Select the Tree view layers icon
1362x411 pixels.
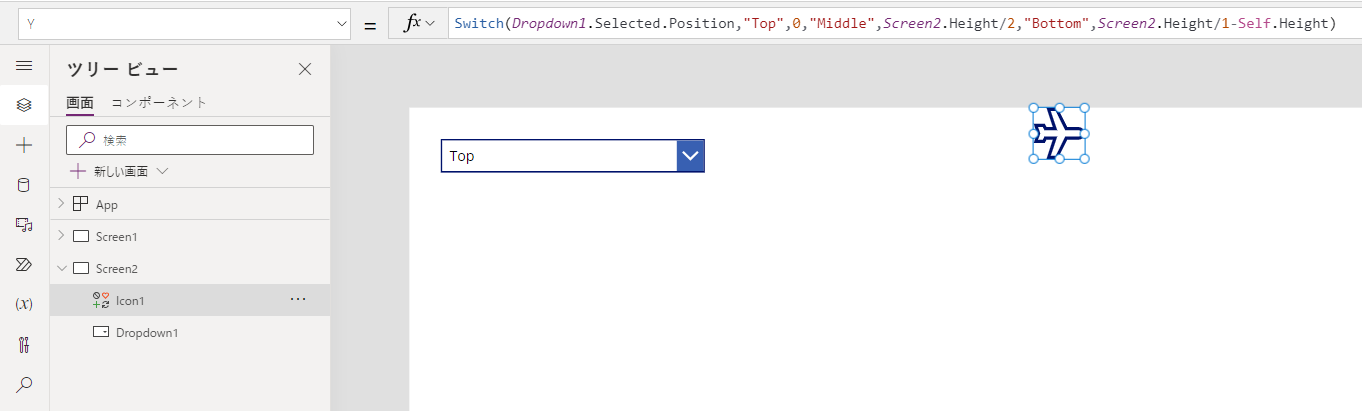(x=24, y=104)
